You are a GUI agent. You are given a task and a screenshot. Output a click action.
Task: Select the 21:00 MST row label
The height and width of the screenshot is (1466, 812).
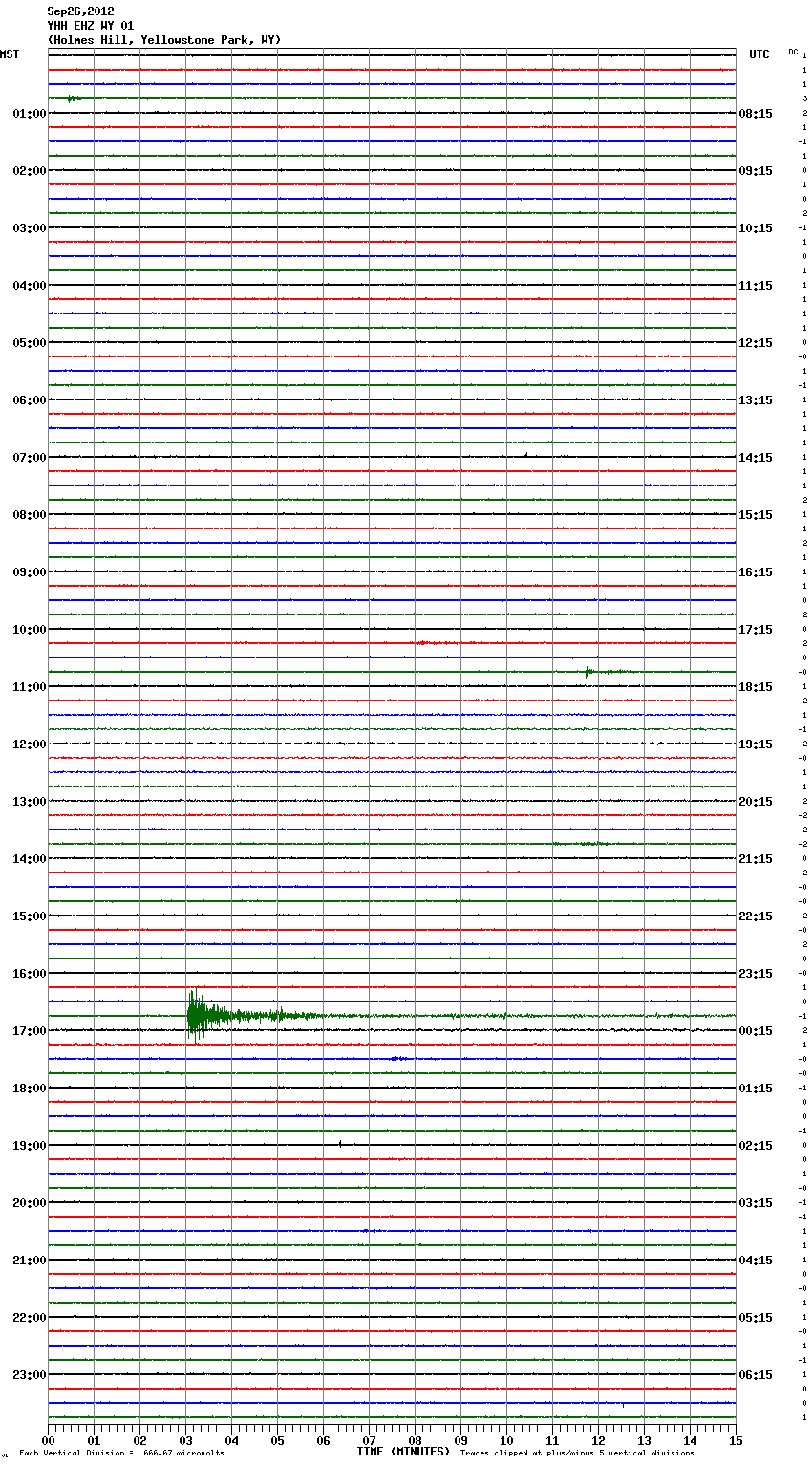tap(29, 1261)
